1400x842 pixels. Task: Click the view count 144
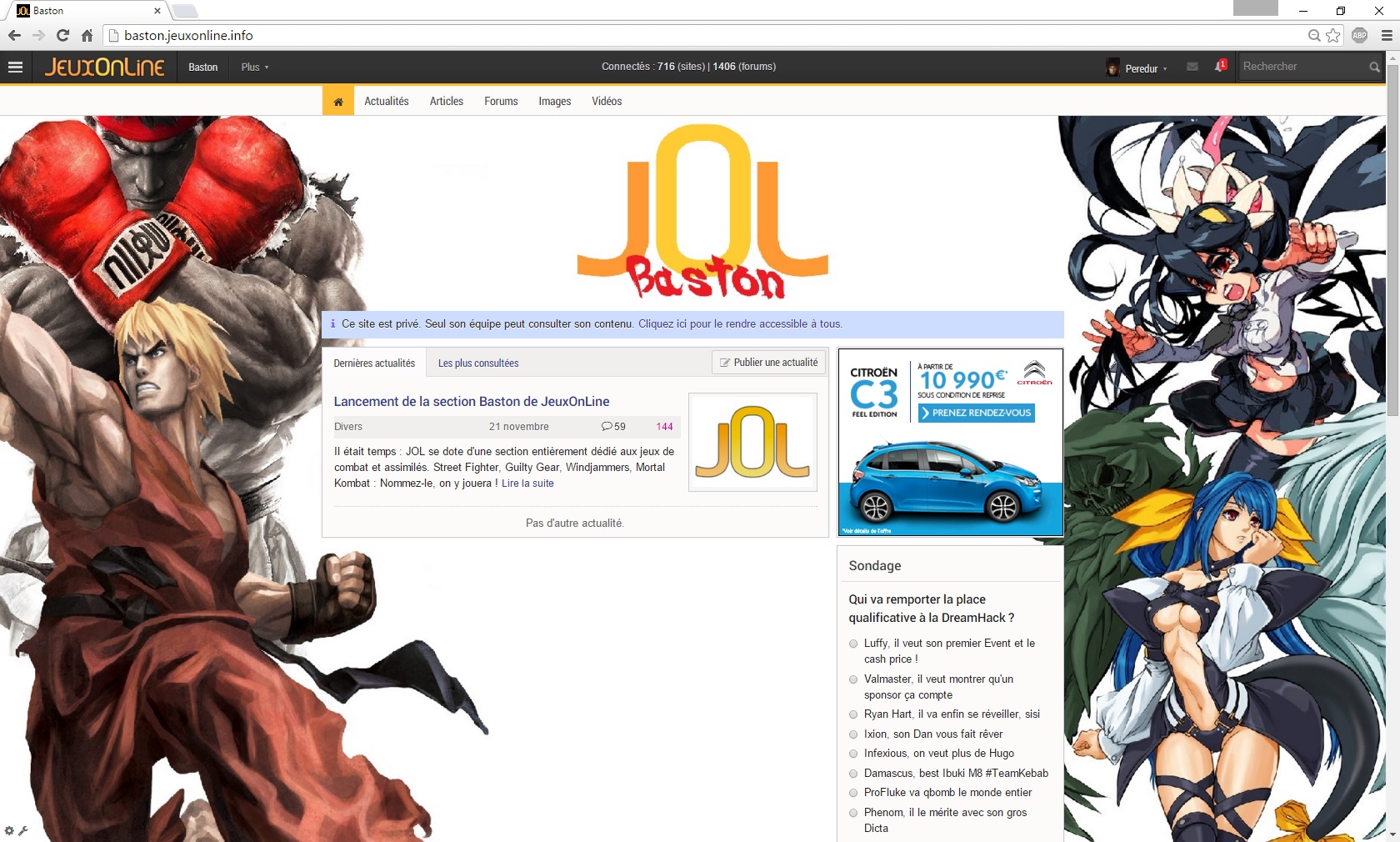pyautogui.click(x=664, y=427)
